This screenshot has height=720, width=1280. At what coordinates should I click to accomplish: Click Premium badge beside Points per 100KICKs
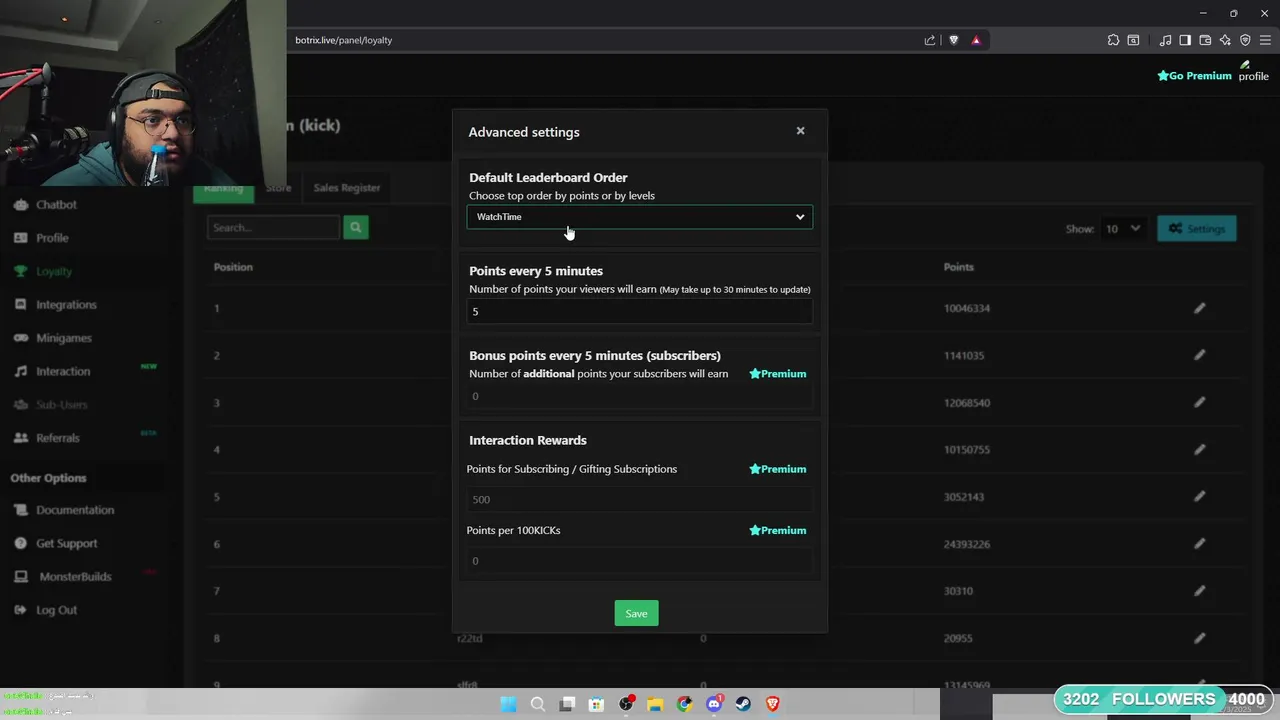(x=778, y=531)
